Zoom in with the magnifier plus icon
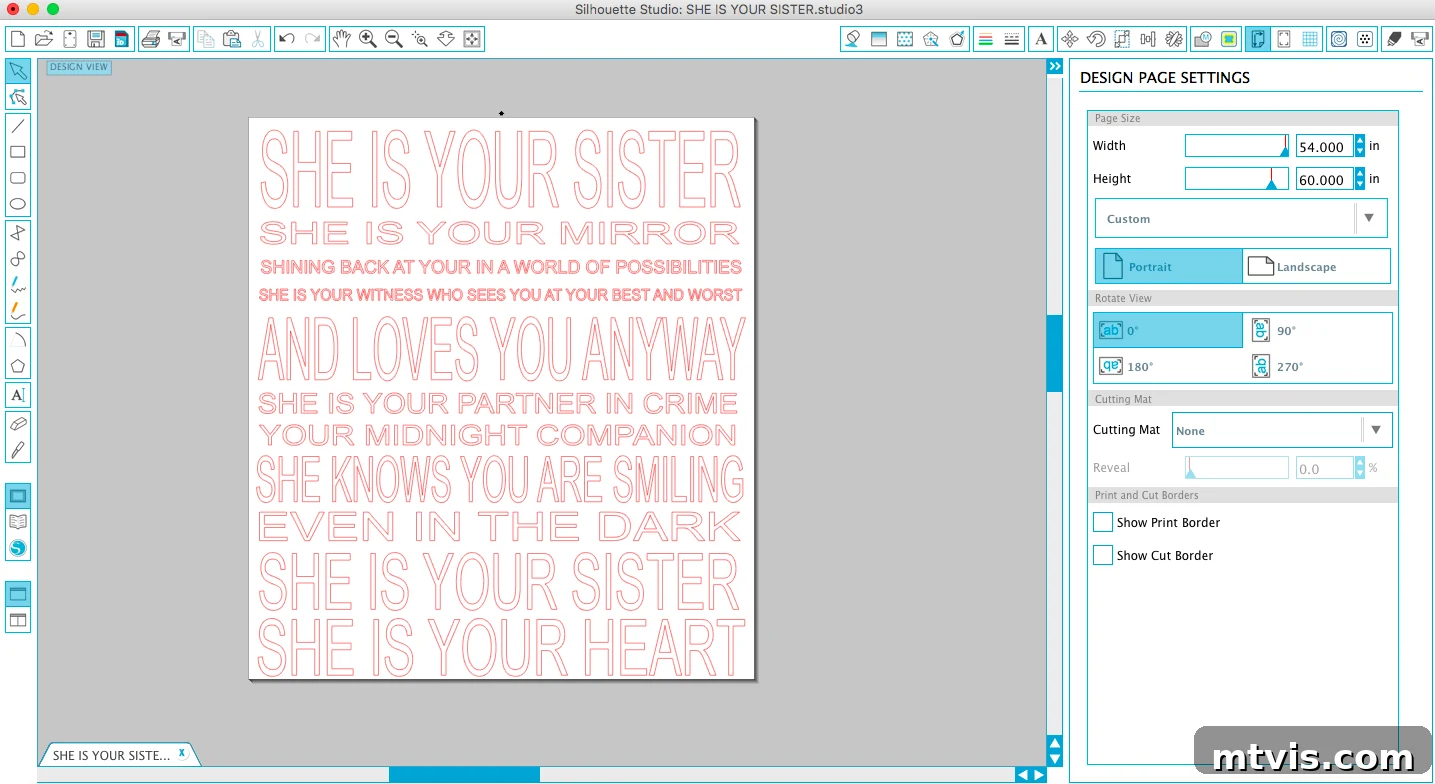 pyautogui.click(x=368, y=39)
